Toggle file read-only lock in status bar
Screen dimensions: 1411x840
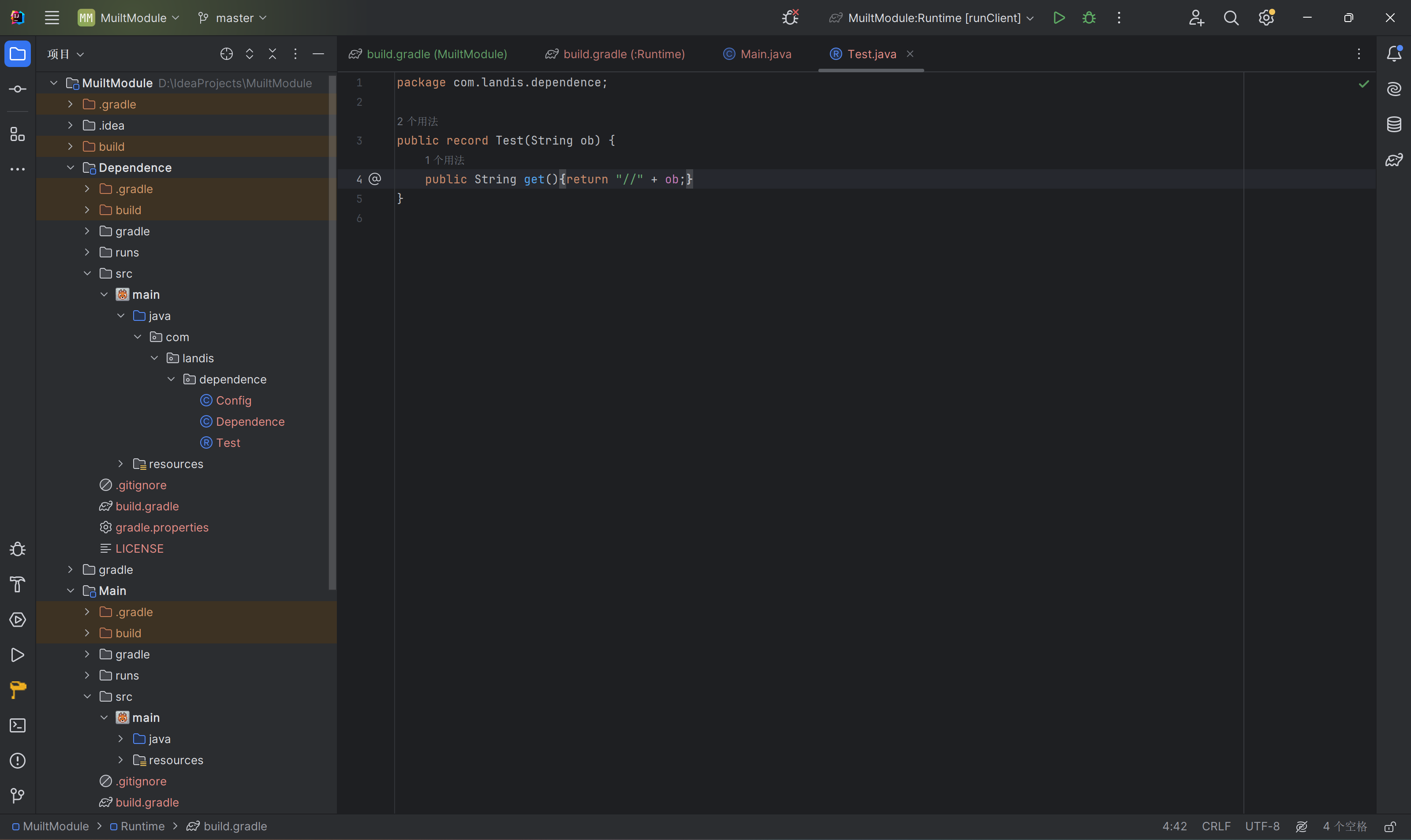point(1389,826)
